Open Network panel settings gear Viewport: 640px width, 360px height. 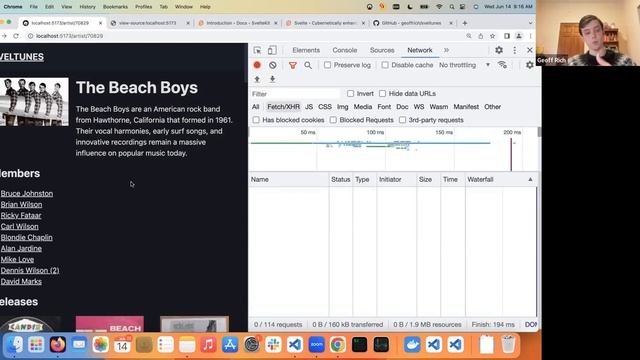coord(529,65)
